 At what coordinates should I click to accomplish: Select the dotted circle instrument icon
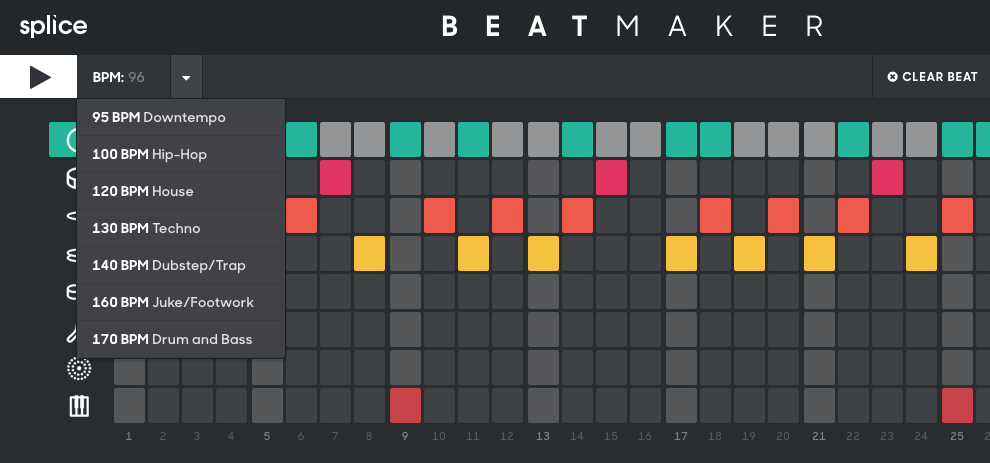click(79, 368)
